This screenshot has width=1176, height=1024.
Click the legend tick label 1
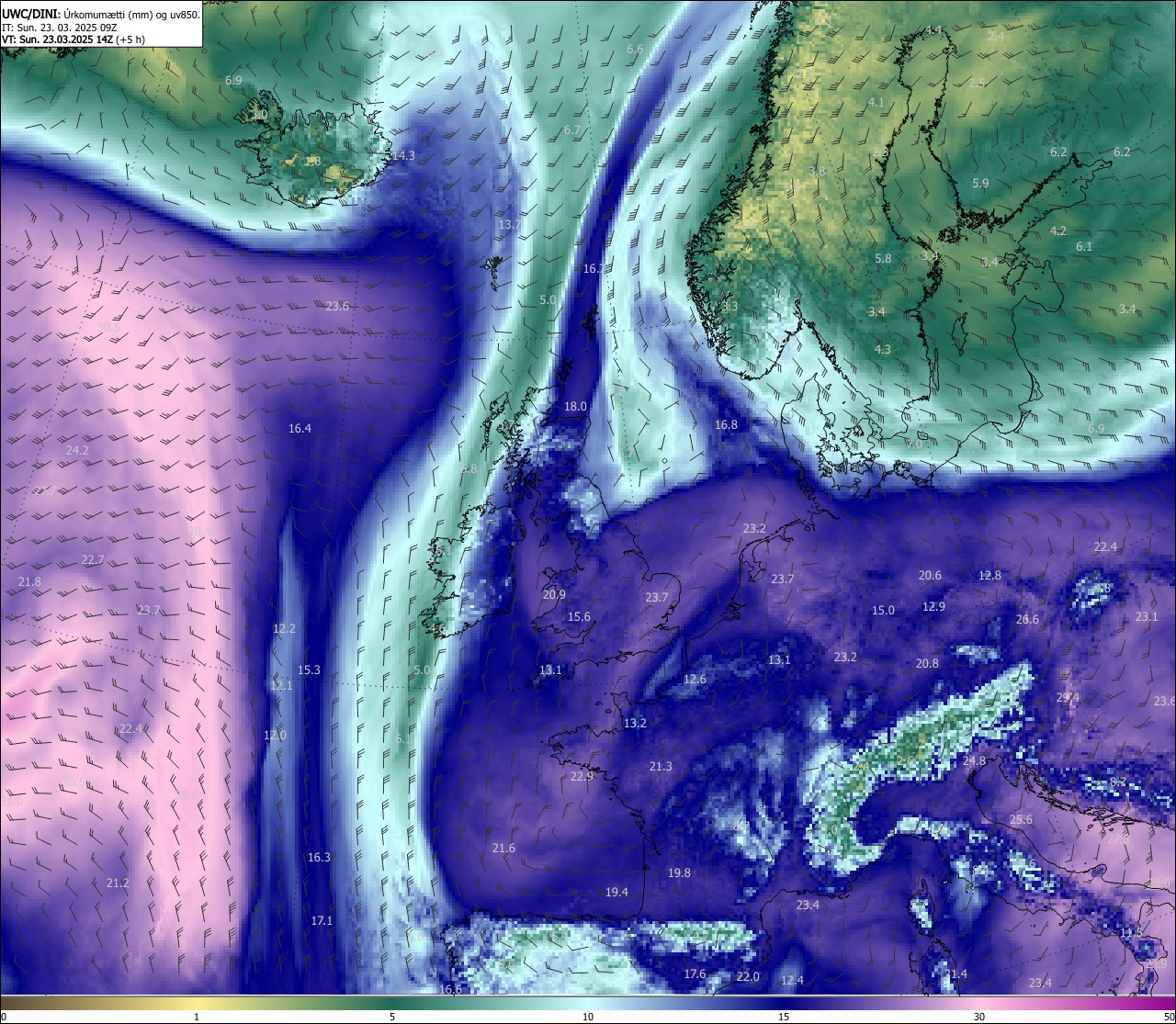point(197,1017)
